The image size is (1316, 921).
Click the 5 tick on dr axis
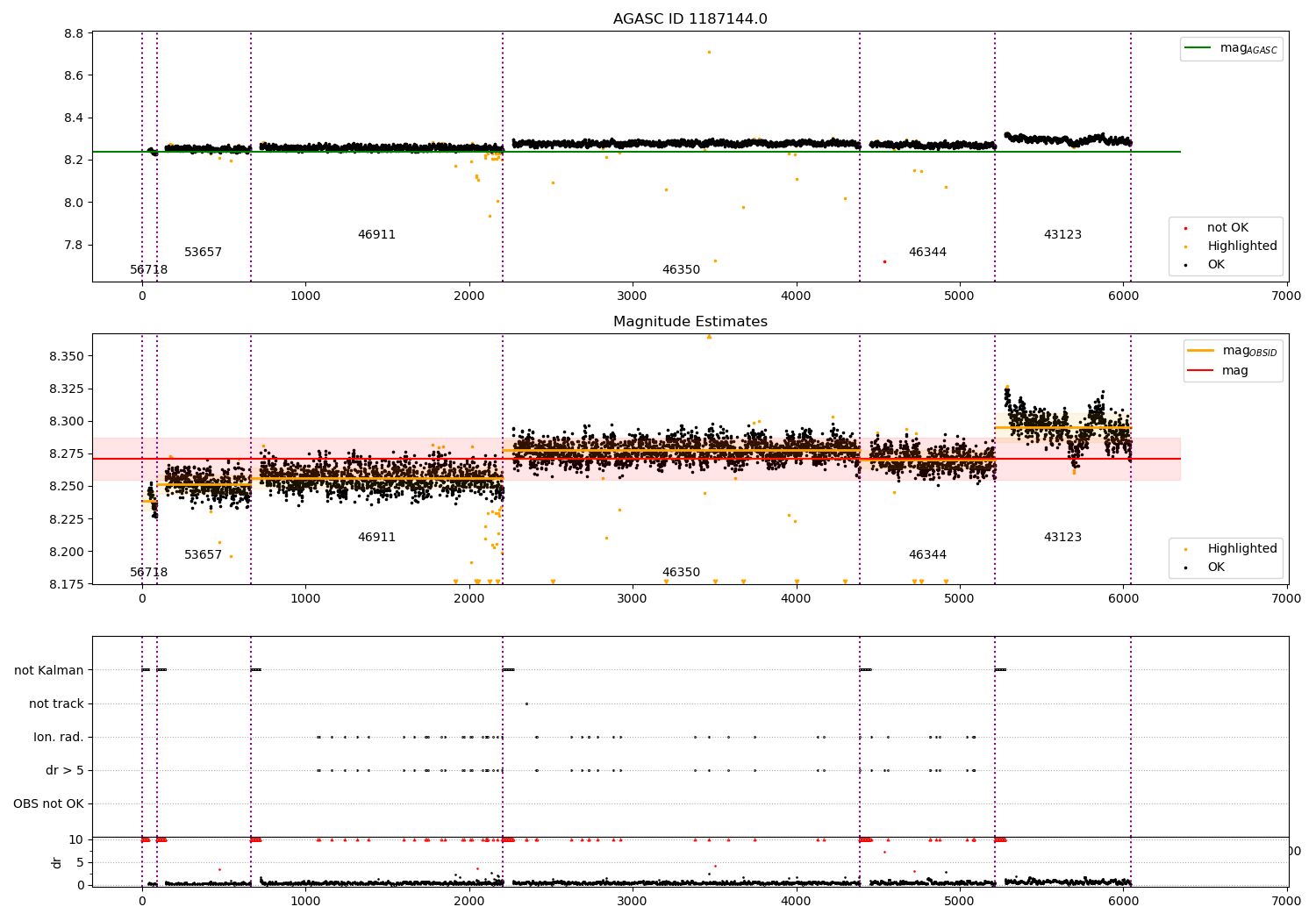pos(81,863)
